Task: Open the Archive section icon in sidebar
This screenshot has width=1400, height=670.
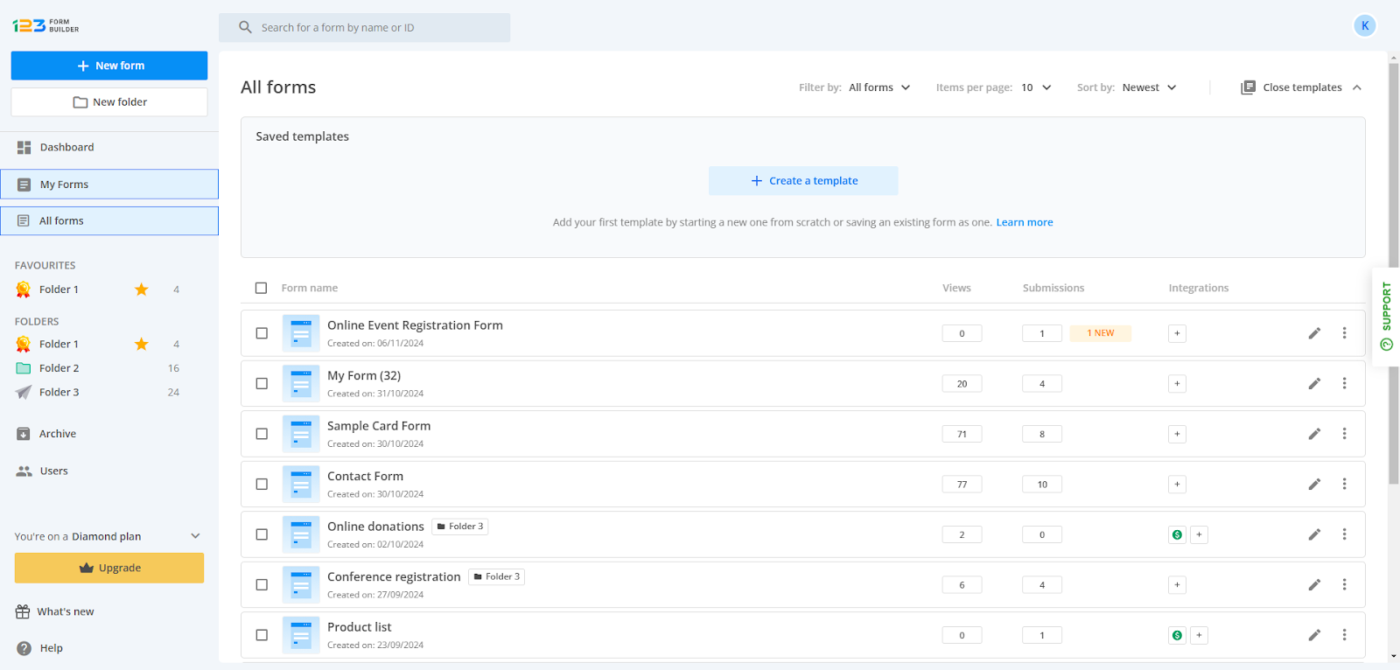Action: point(24,434)
